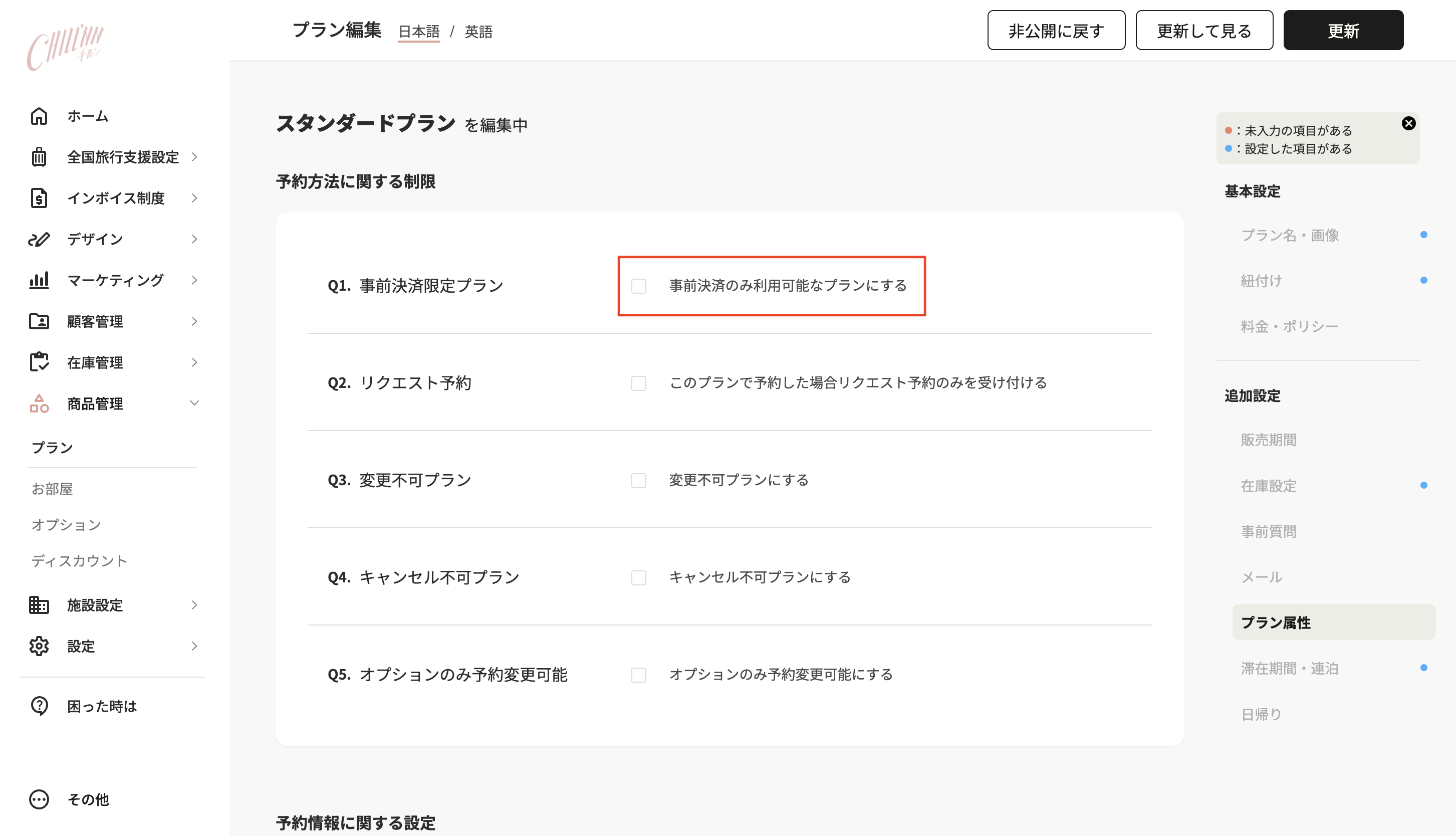
Task: Enable キャンセル不可プランにする checkbox
Action: (638, 577)
